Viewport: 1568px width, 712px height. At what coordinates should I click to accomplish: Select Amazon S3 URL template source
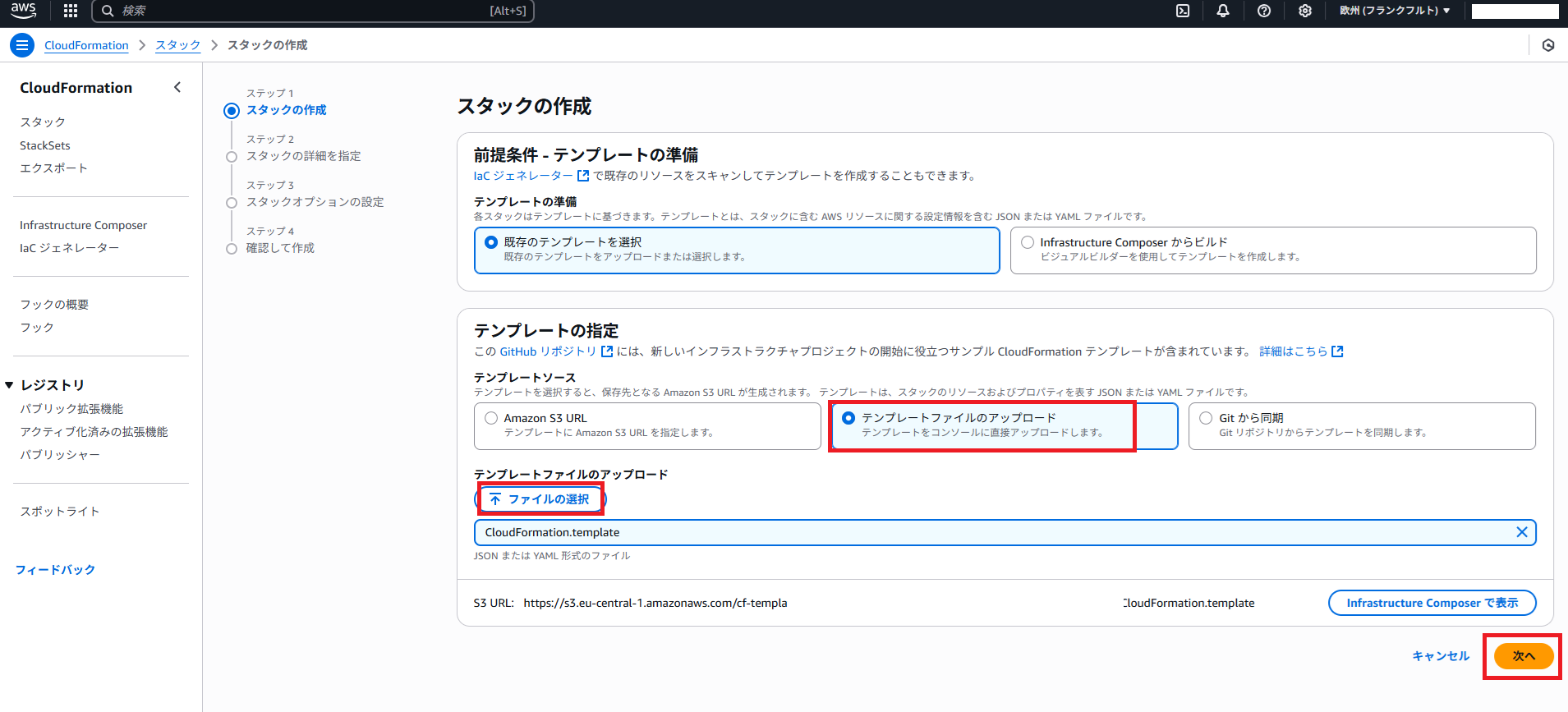pos(647,425)
